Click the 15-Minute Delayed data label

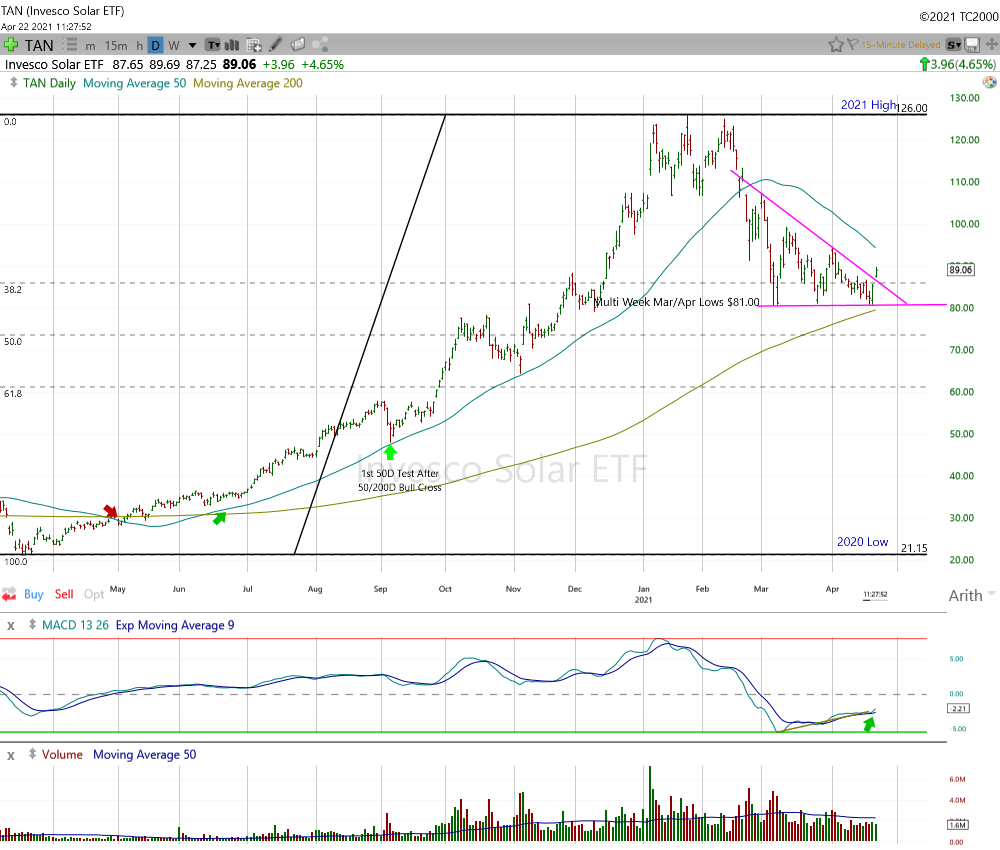[x=901, y=45]
